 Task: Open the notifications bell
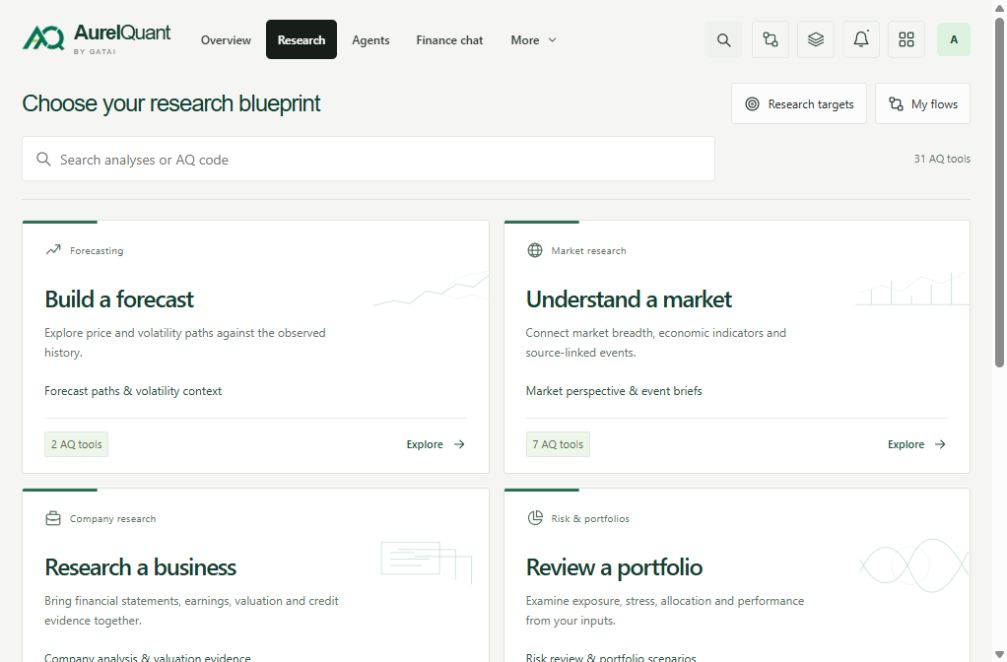coord(861,40)
